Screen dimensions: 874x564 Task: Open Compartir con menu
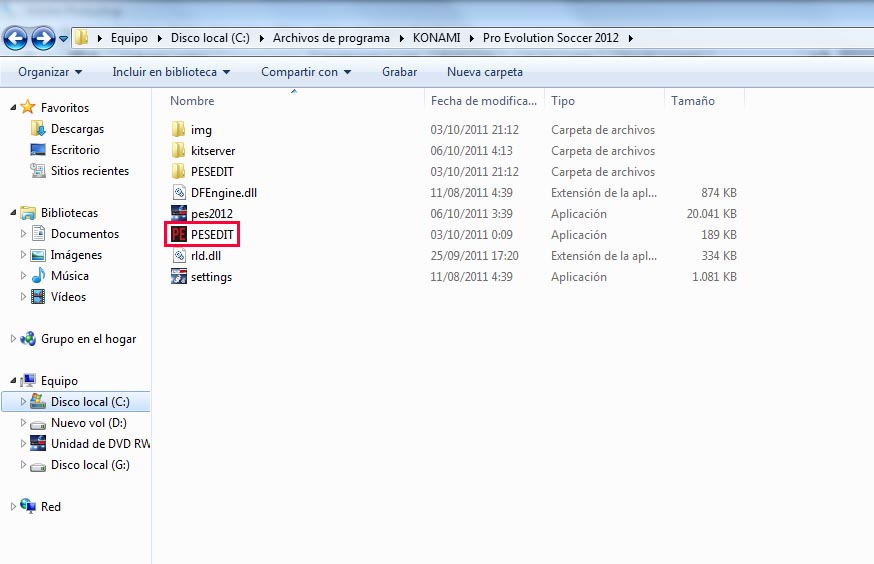pyautogui.click(x=306, y=72)
